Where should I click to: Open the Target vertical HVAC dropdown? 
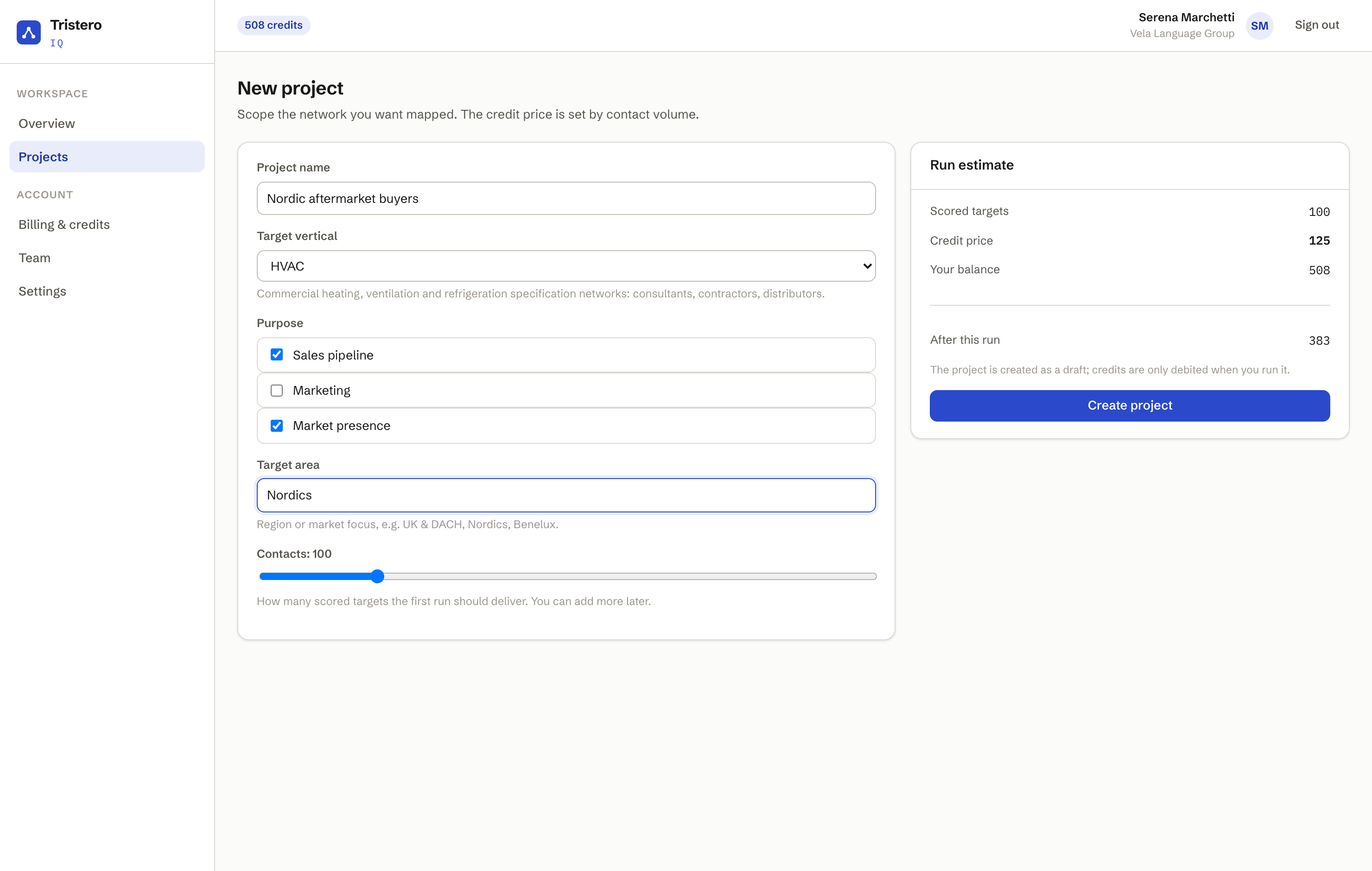[566, 266]
